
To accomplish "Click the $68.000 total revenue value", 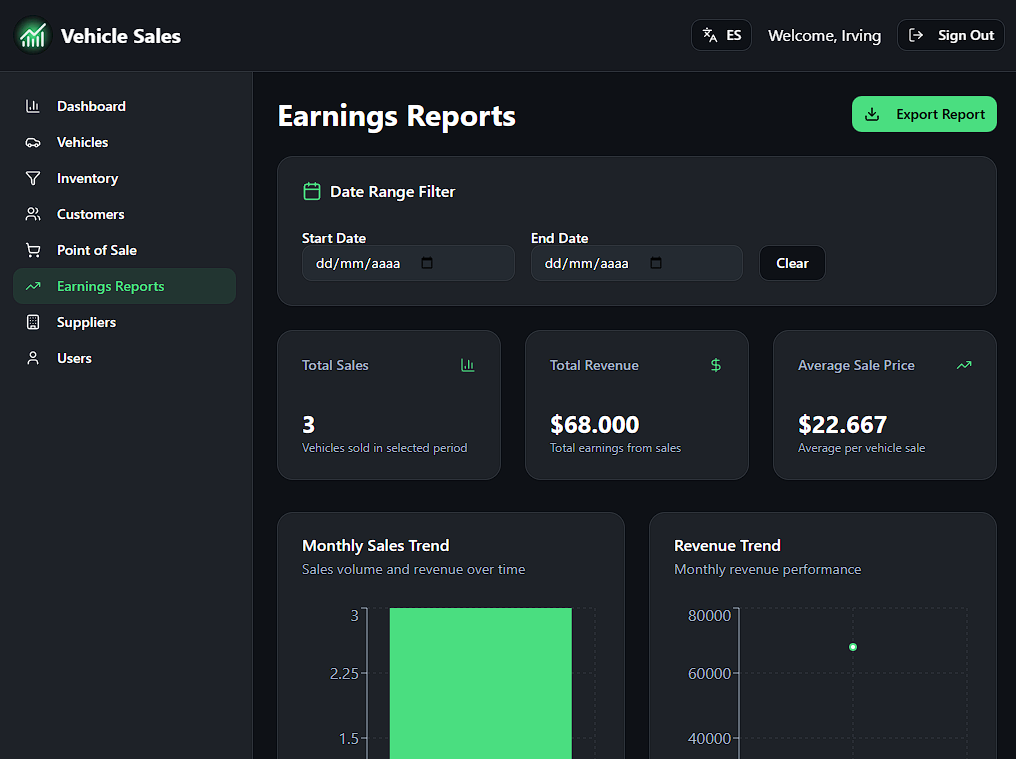I will pos(594,425).
